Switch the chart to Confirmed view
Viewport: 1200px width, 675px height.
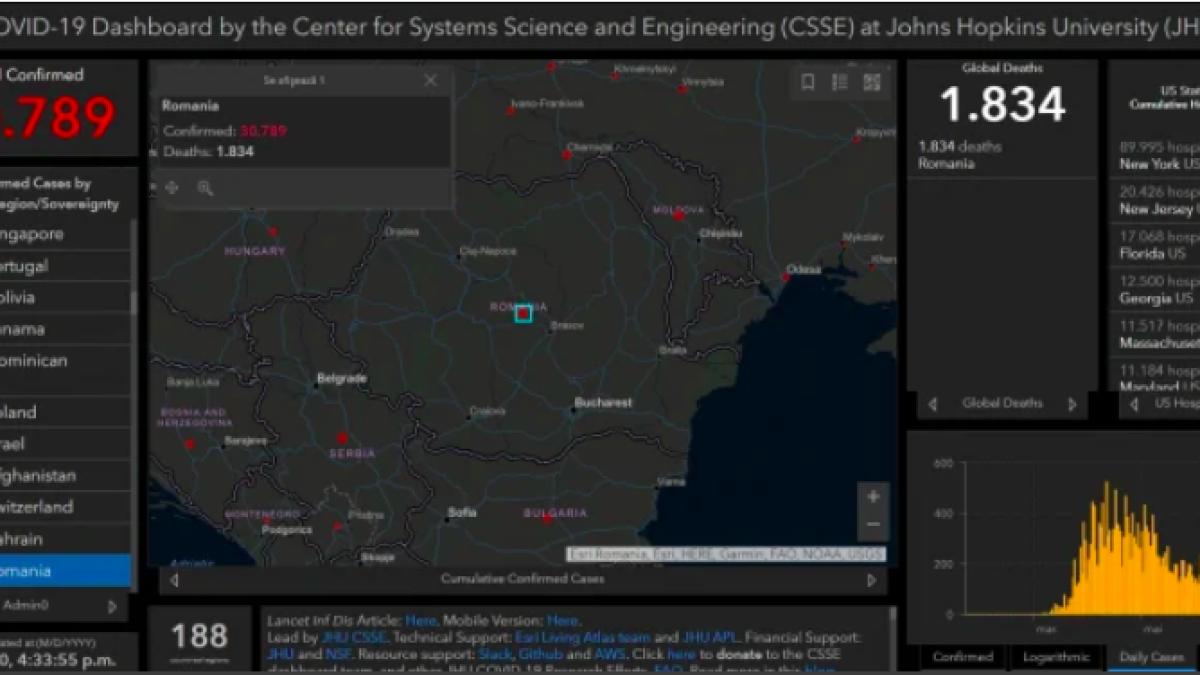(x=963, y=657)
